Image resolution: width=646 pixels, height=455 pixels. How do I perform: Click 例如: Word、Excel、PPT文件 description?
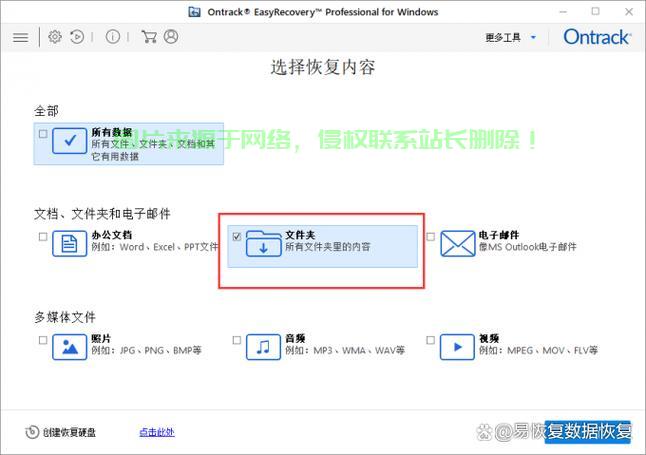click(154, 247)
